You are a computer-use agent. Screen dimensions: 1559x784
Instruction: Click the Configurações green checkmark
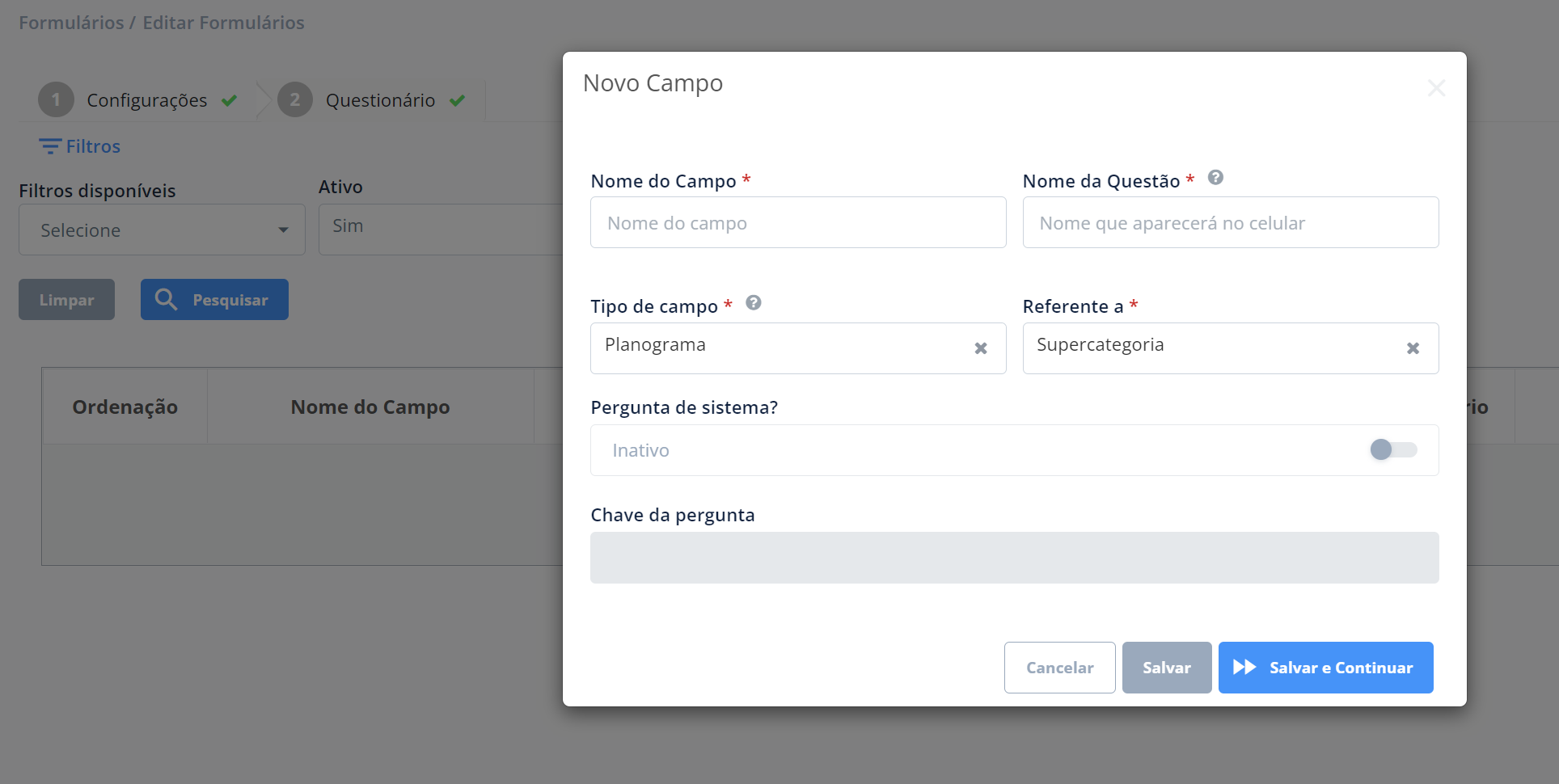click(x=230, y=100)
